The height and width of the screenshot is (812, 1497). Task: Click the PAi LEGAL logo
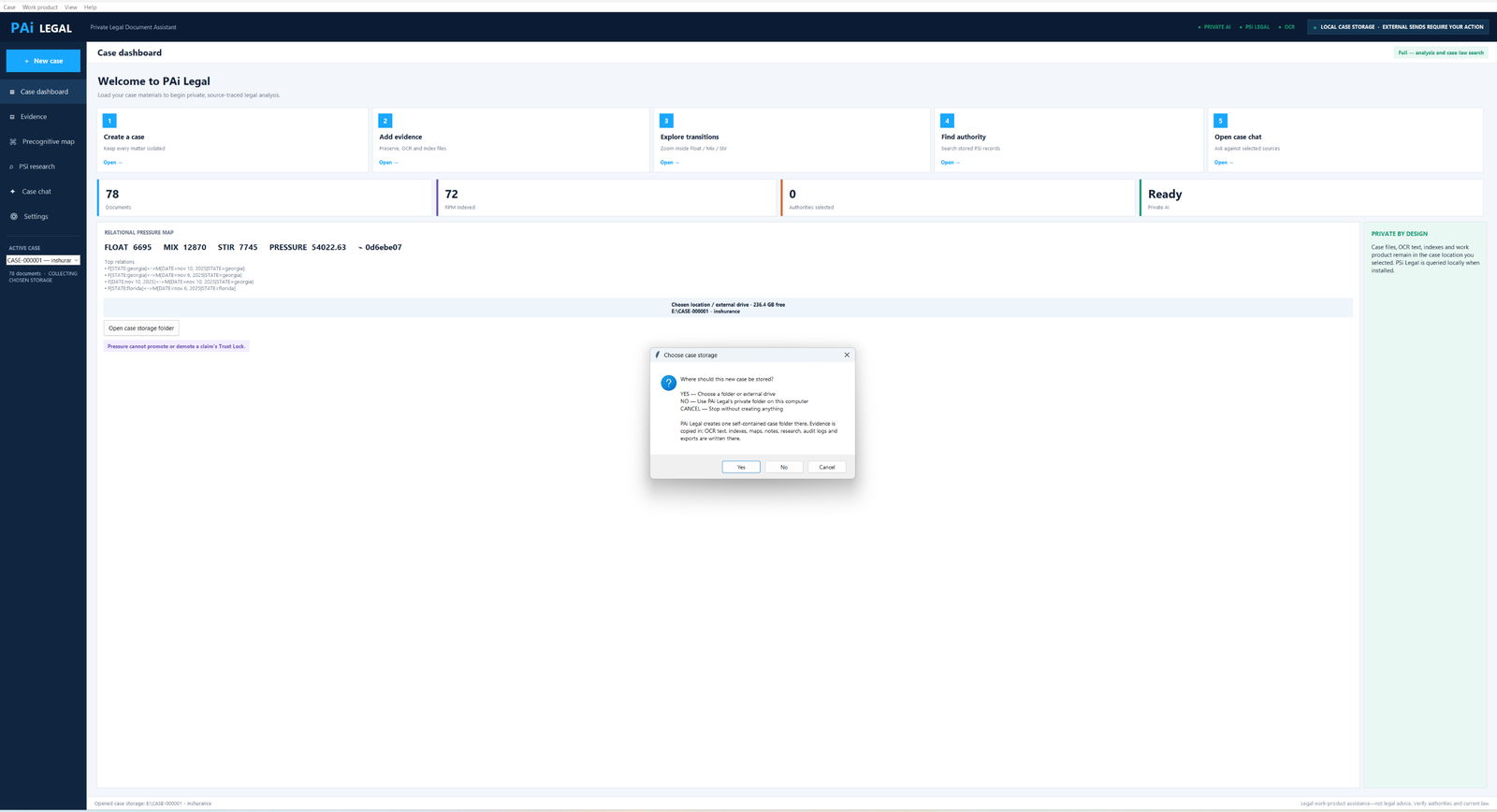(x=41, y=28)
